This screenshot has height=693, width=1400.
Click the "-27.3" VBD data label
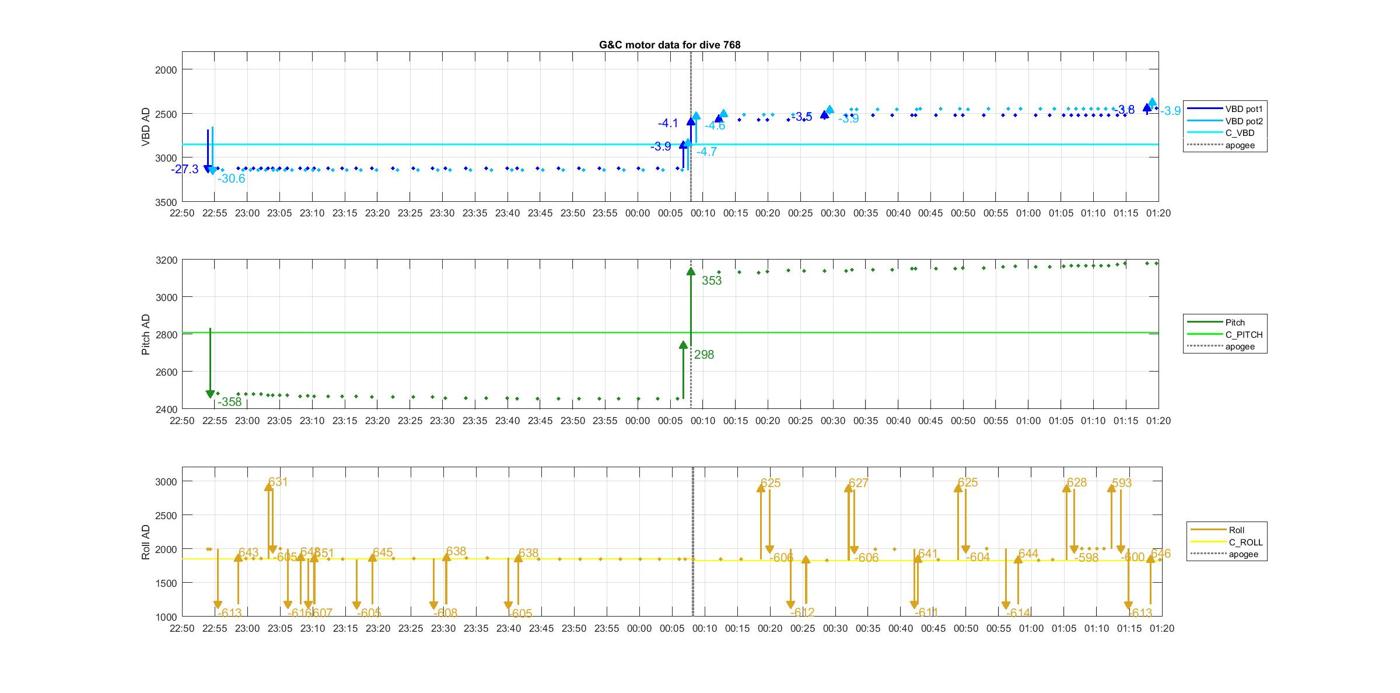pyautogui.click(x=185, y=169)
